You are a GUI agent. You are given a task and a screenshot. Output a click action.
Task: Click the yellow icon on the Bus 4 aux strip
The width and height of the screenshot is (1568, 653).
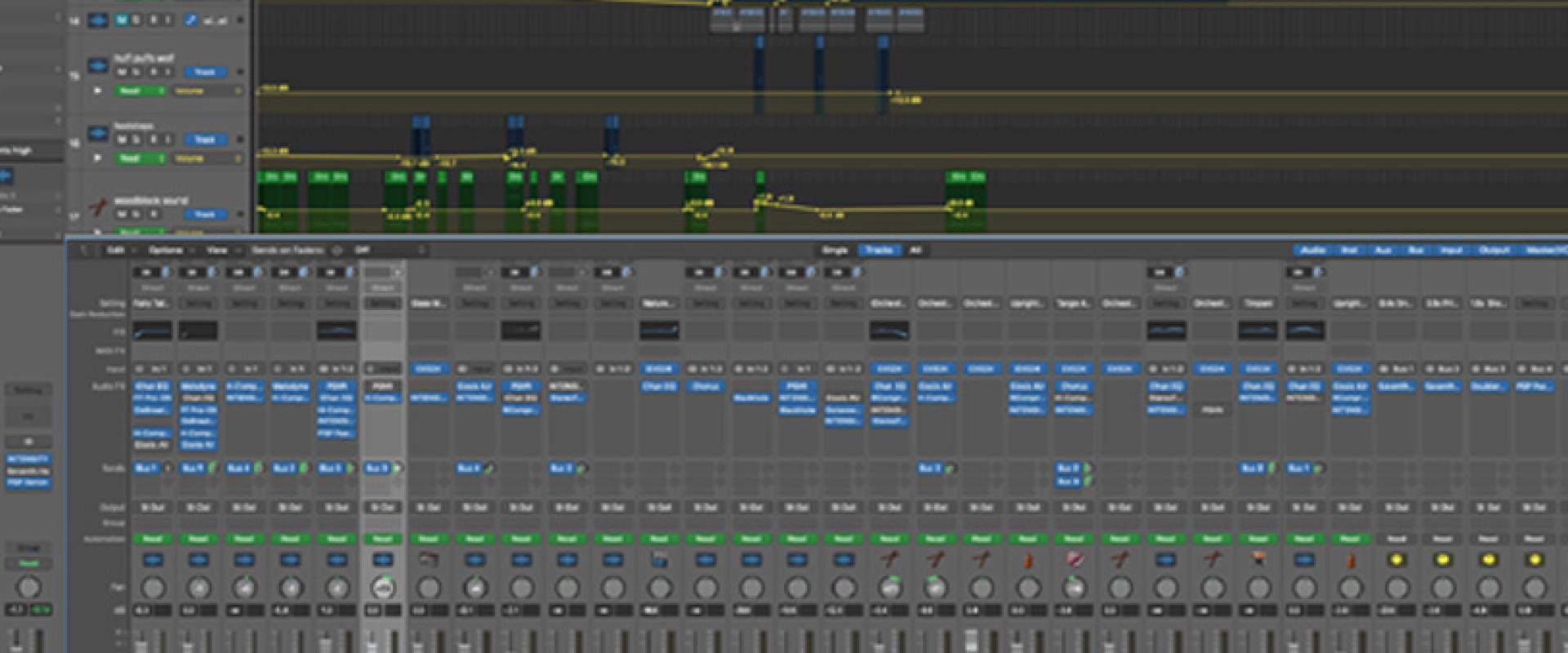pyautogui.click(x=1535, y=560)
